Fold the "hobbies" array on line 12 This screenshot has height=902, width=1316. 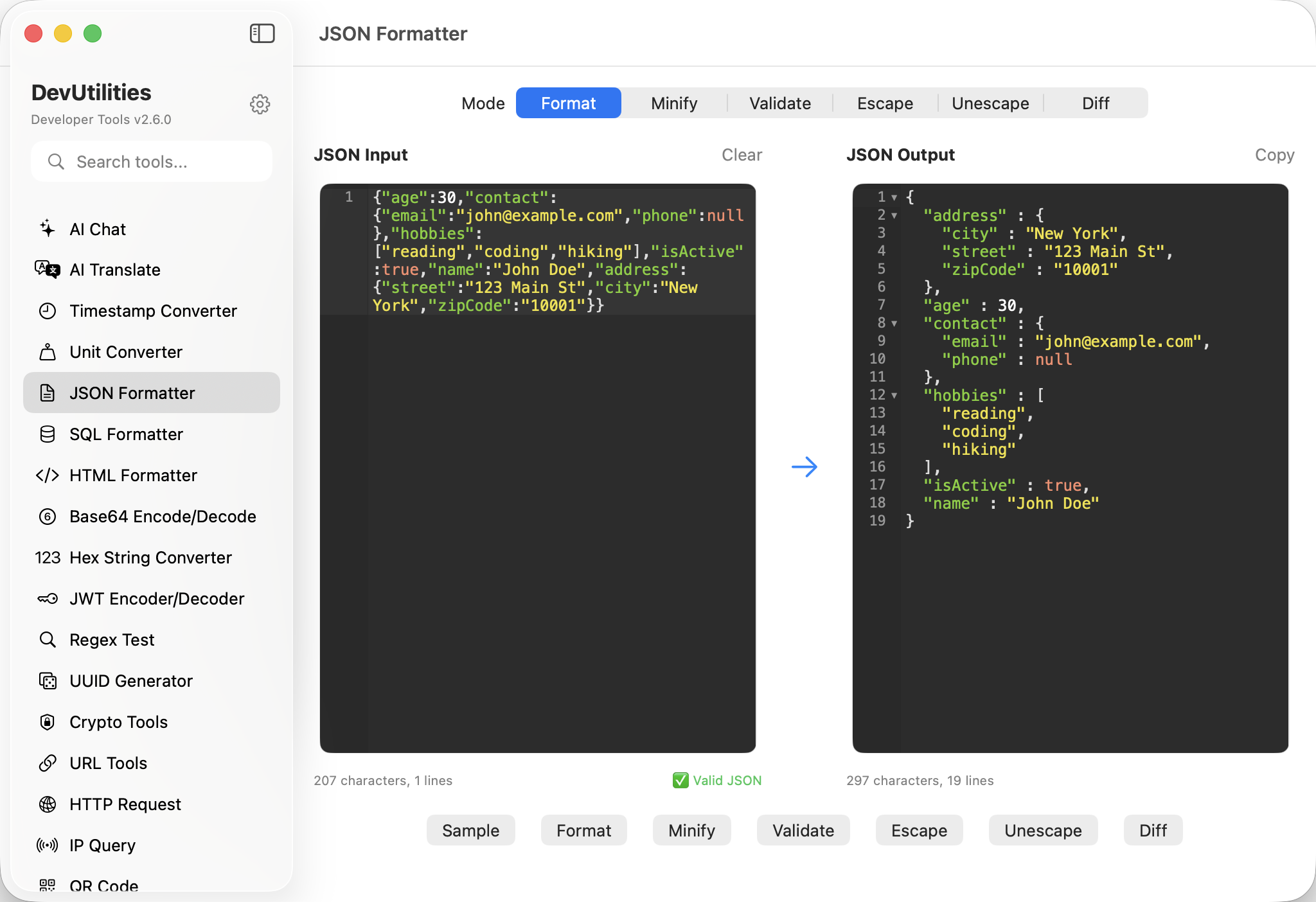tap(894, 396)
